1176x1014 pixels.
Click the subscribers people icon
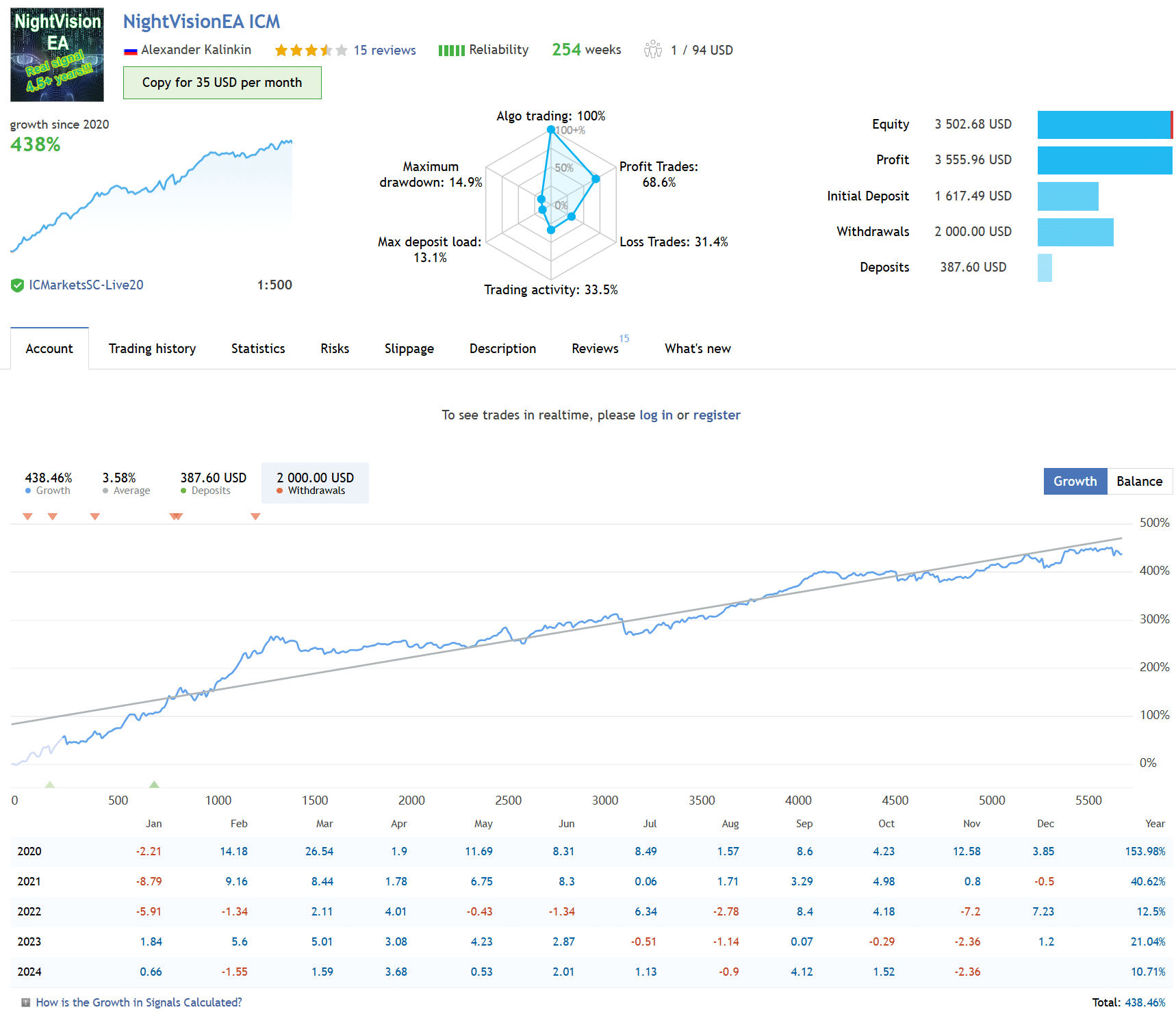coord(652,50)
